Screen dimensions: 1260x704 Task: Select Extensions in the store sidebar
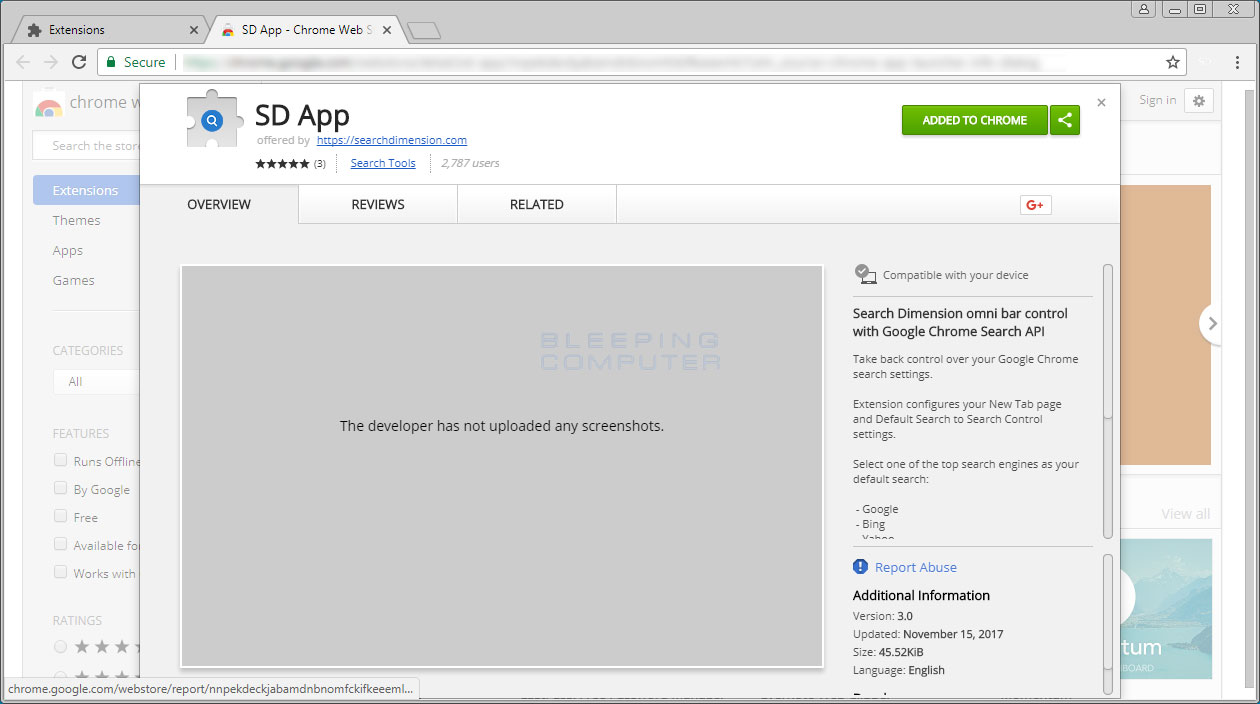(87, 191)
